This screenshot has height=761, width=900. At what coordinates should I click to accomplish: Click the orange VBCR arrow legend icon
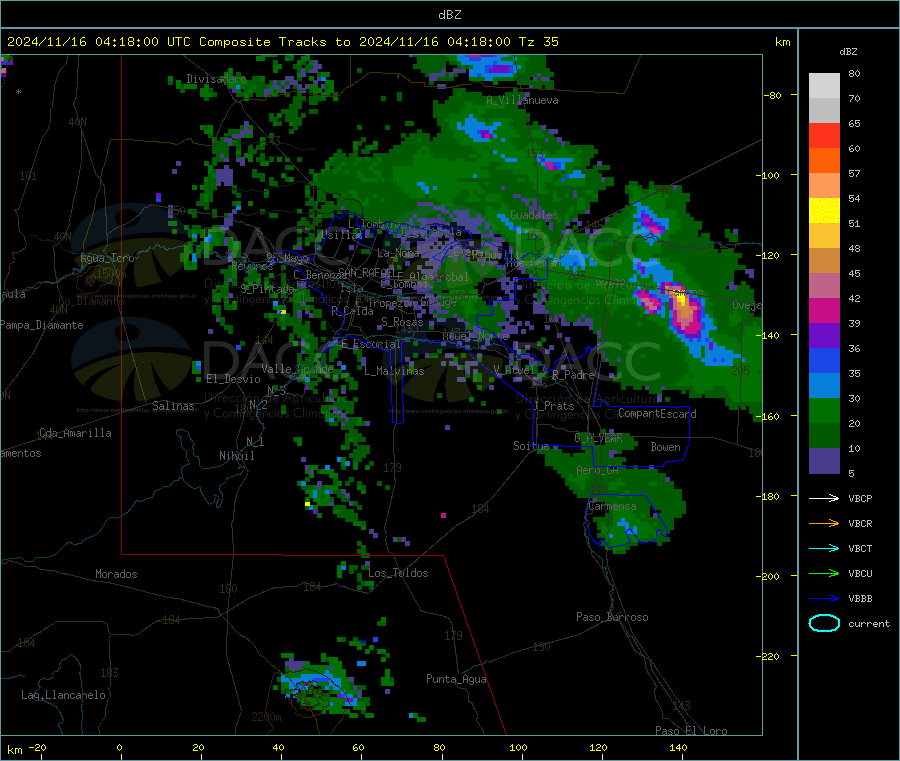824,523
